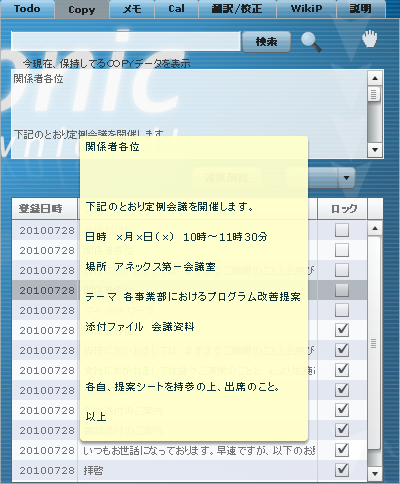Click tooltip line 各自、提案シートを持参の上
This screenshot has width=400, height=484.
(x=182, y=387)
